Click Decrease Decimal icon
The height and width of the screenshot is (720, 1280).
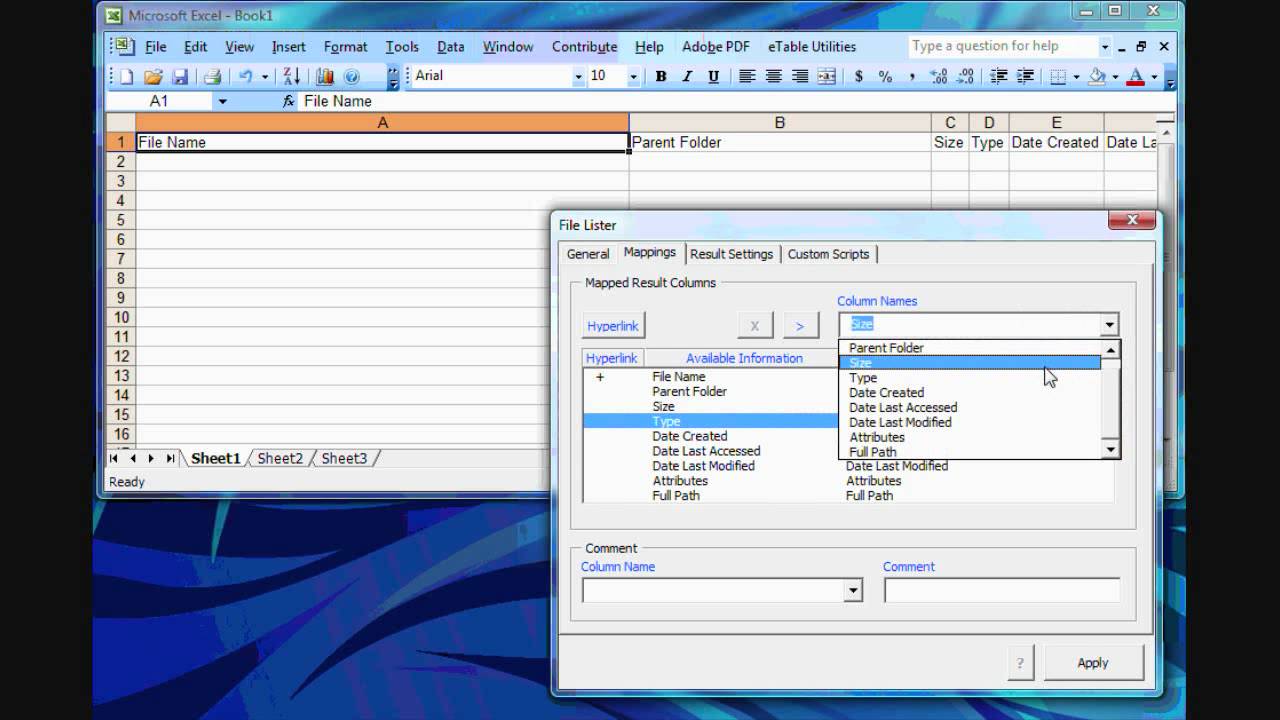[964, 76]
